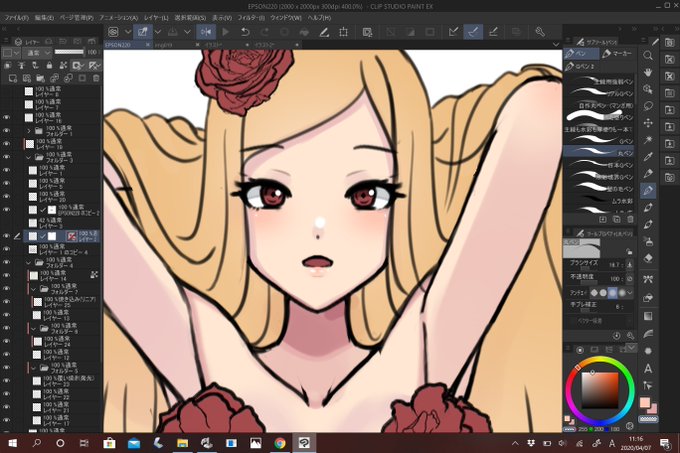Viewport: 680px width, 453px height.
Task: Select the Zoom magnifier tool
Action: pyautogui.click(x=648, y=55)
